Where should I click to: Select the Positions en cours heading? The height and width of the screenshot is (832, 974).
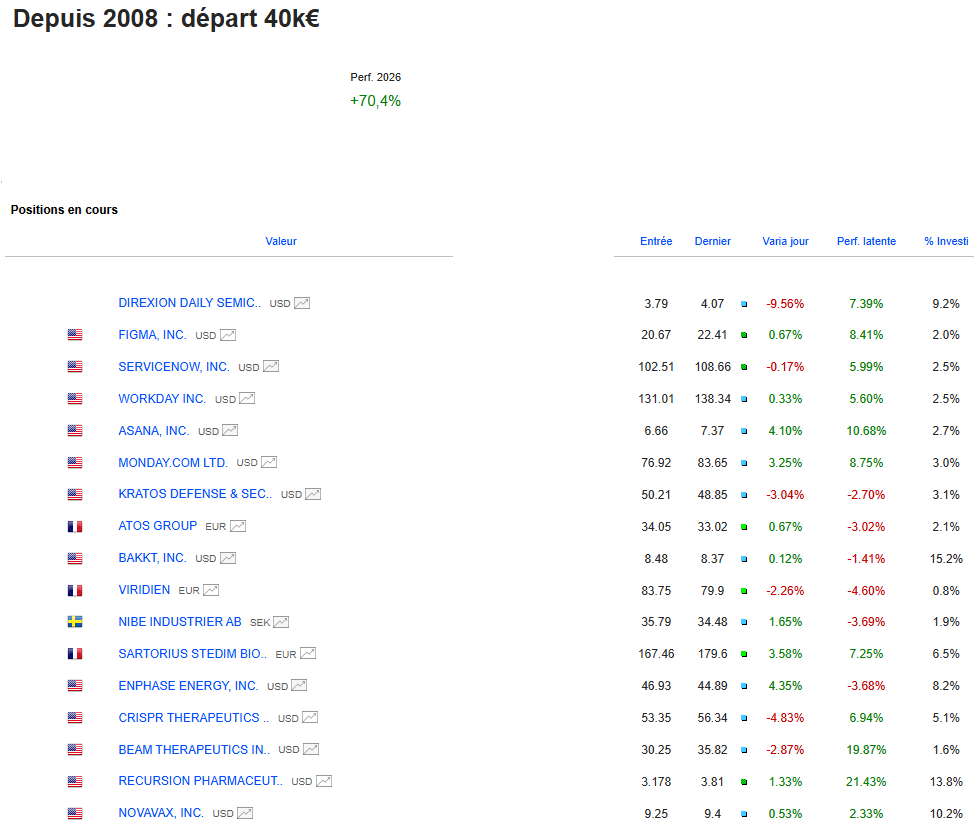[x=64, y=209]
